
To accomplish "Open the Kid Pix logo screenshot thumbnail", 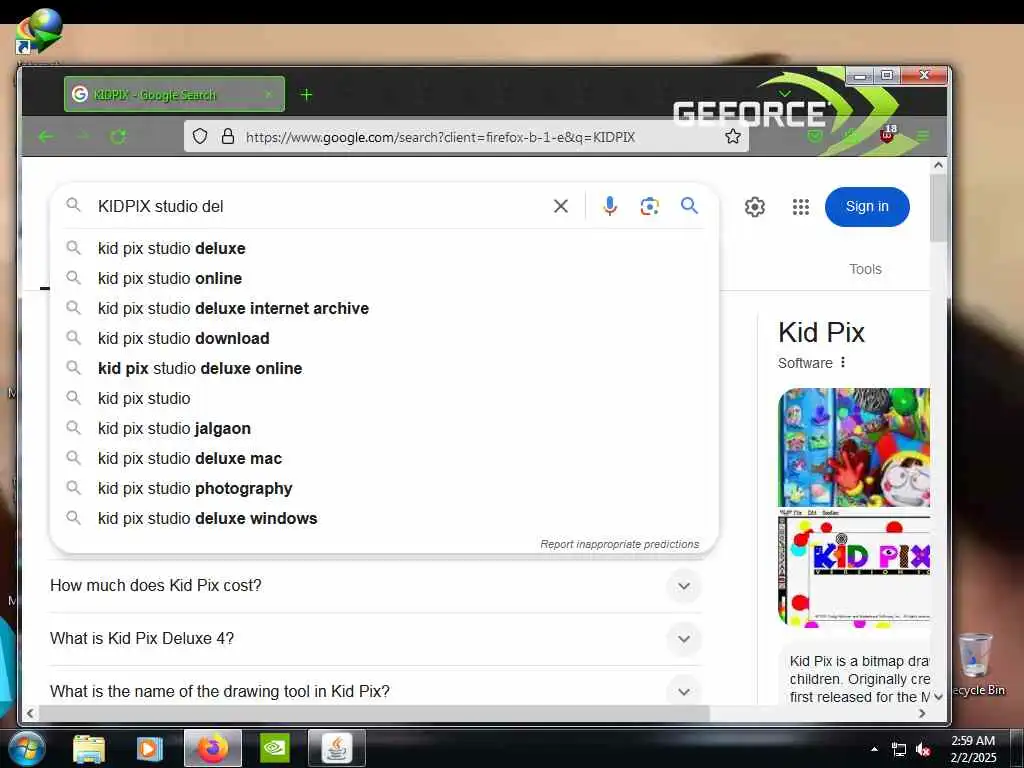I will pos(854,569).
